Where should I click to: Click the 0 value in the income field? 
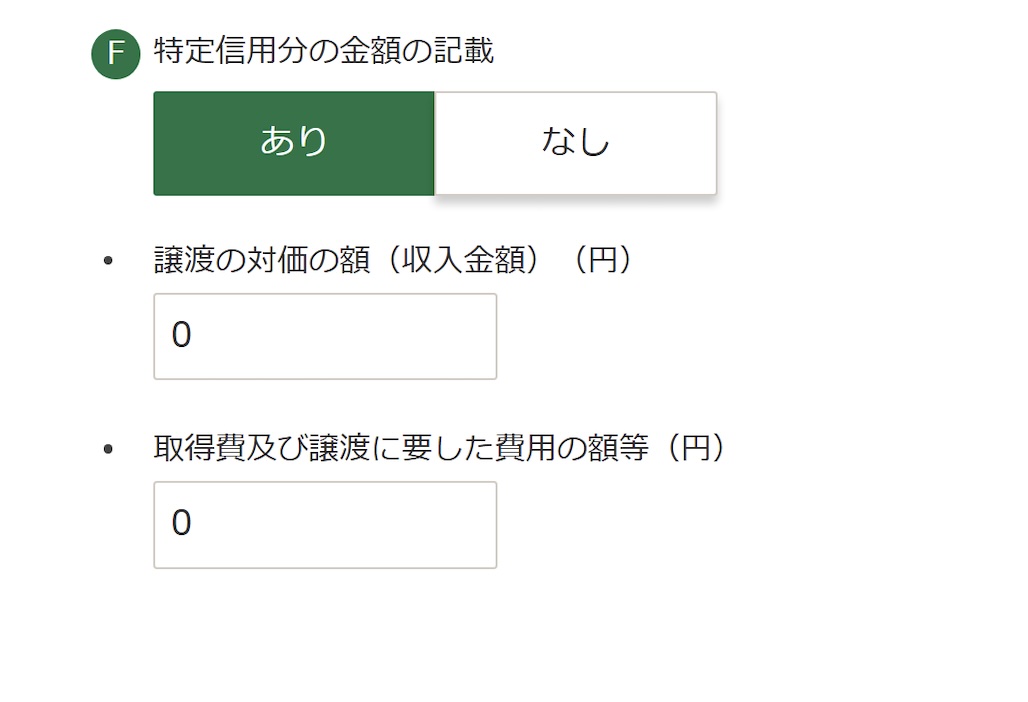tap(182, 335)
